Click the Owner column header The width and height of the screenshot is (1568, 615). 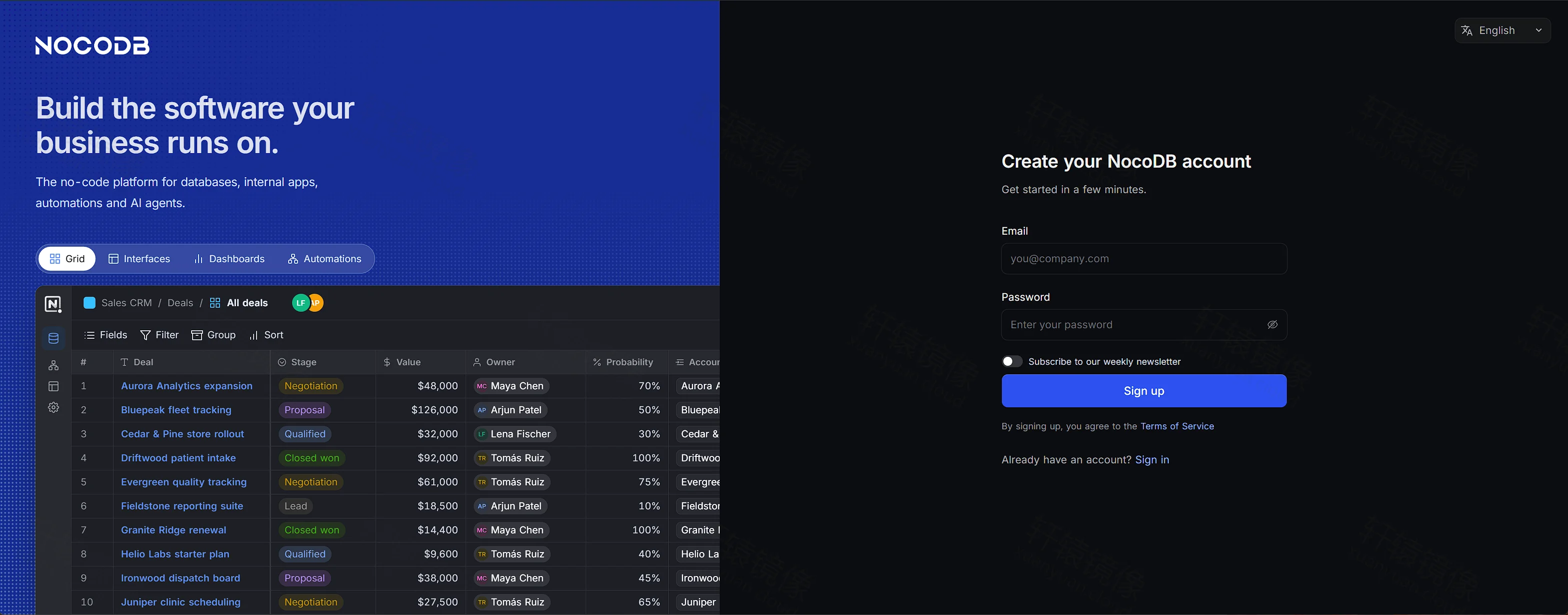coord(526,362)
